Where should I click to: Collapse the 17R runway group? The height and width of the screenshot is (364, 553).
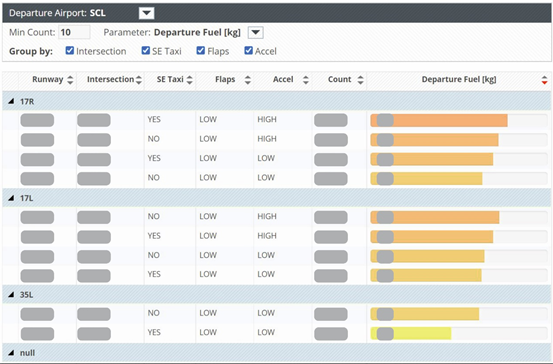point(11,102)
